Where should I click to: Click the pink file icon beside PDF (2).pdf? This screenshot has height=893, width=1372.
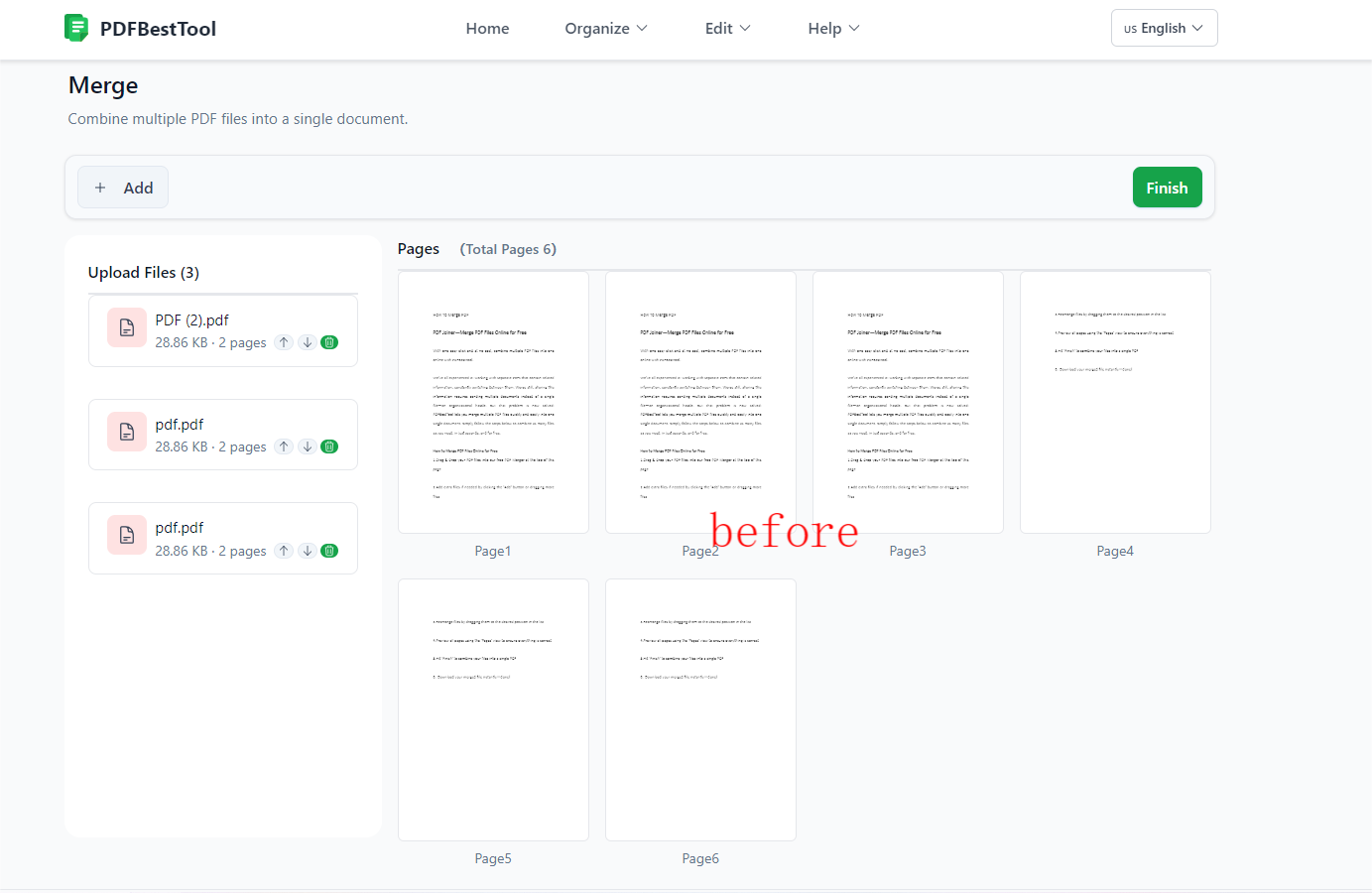126,326
